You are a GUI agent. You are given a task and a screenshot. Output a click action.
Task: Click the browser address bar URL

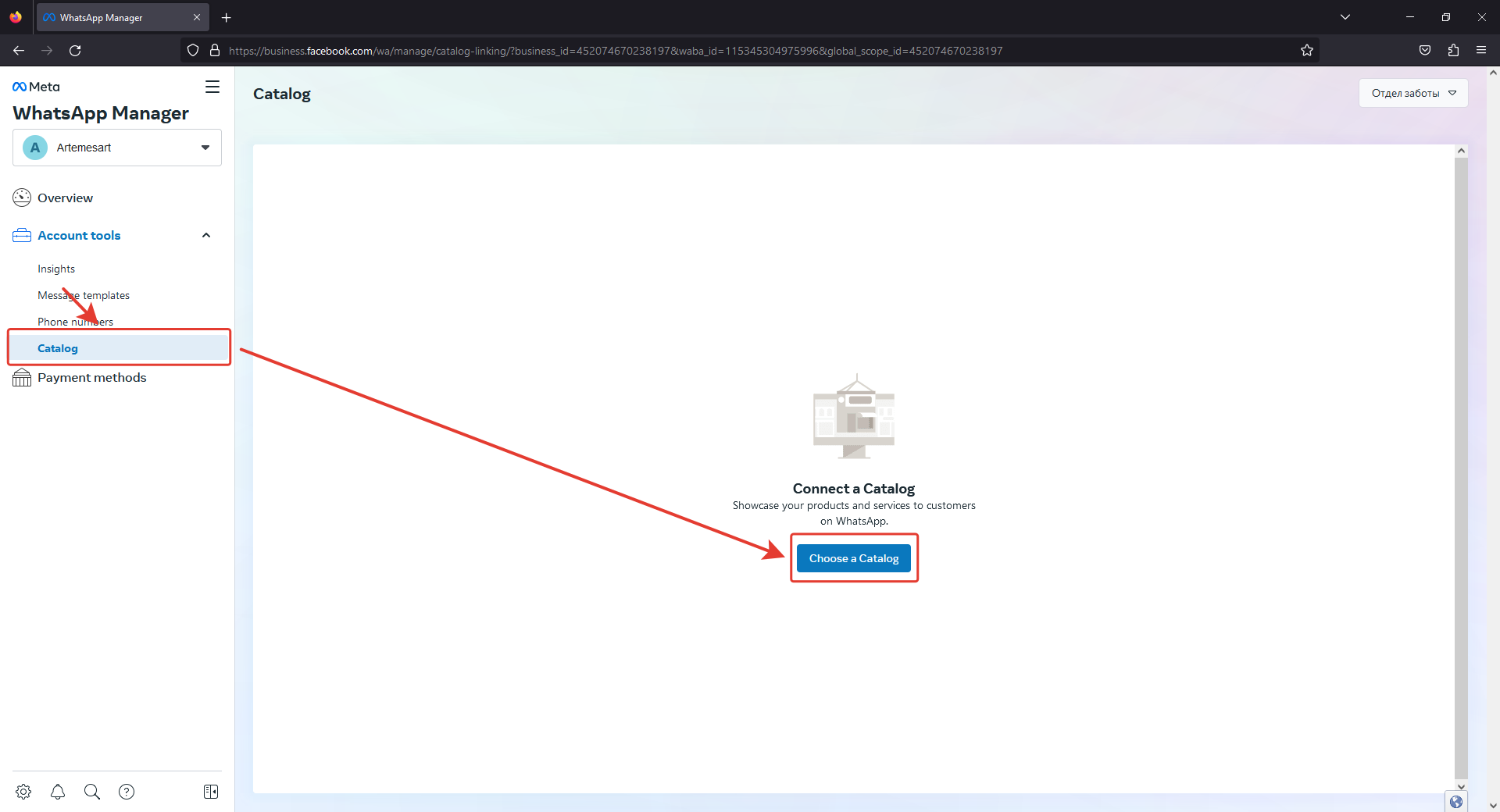[x=616, y=51]
